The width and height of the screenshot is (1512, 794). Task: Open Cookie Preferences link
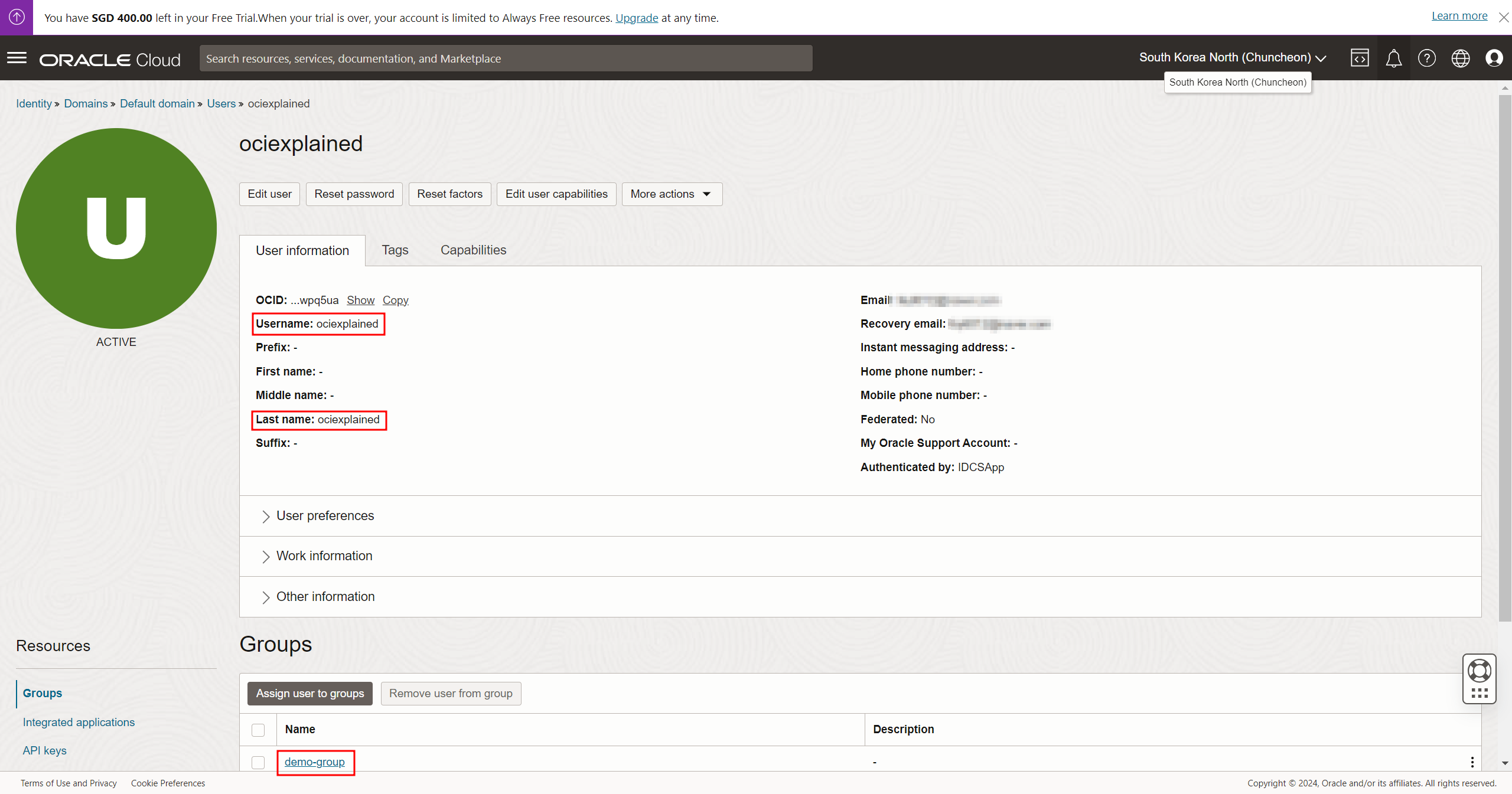click(x=168, y=783)
